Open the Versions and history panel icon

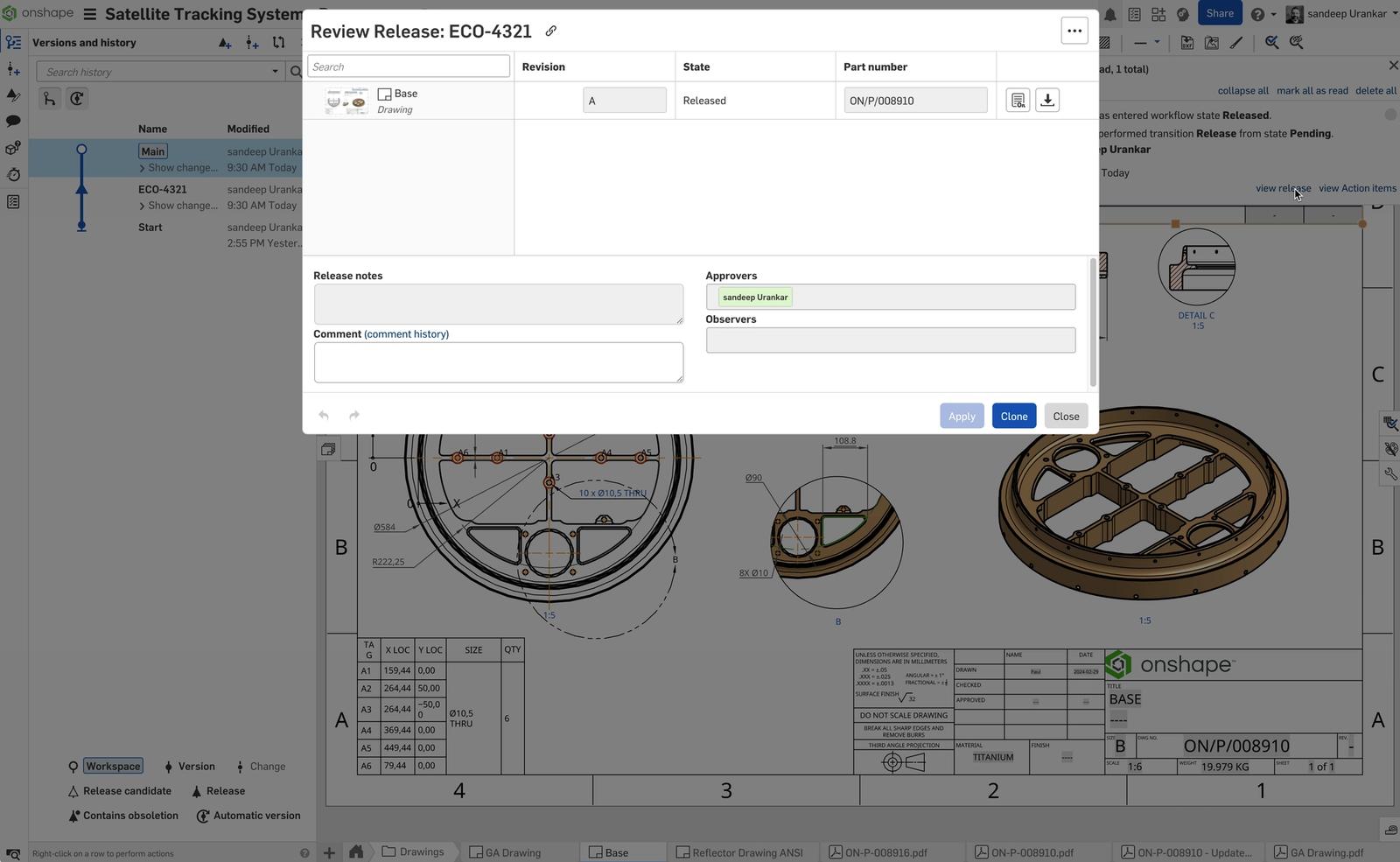click(13, 42)
